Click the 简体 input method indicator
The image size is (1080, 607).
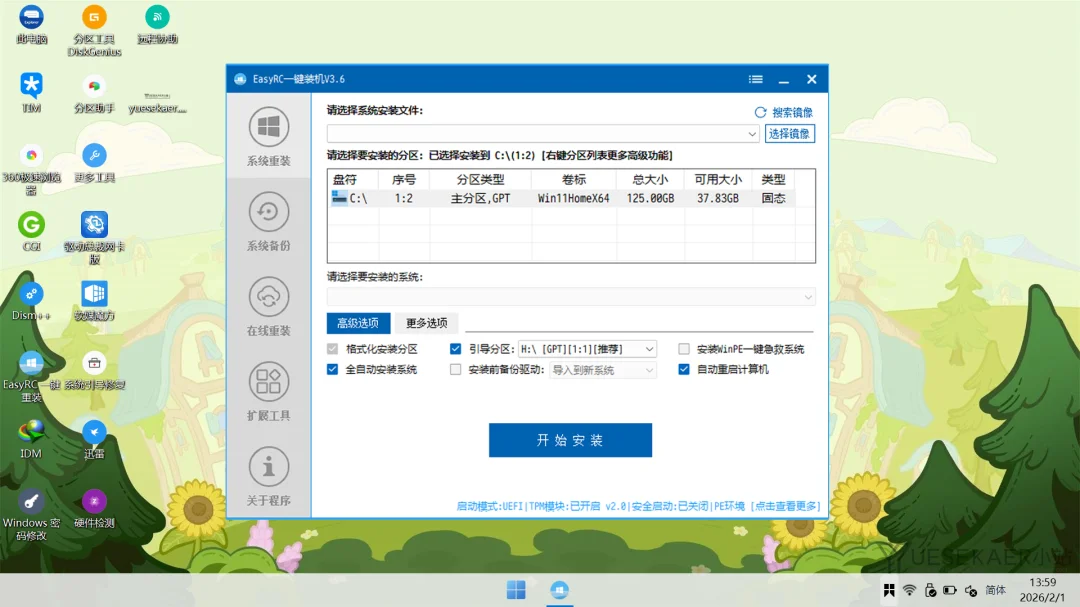tap(995, 590)
